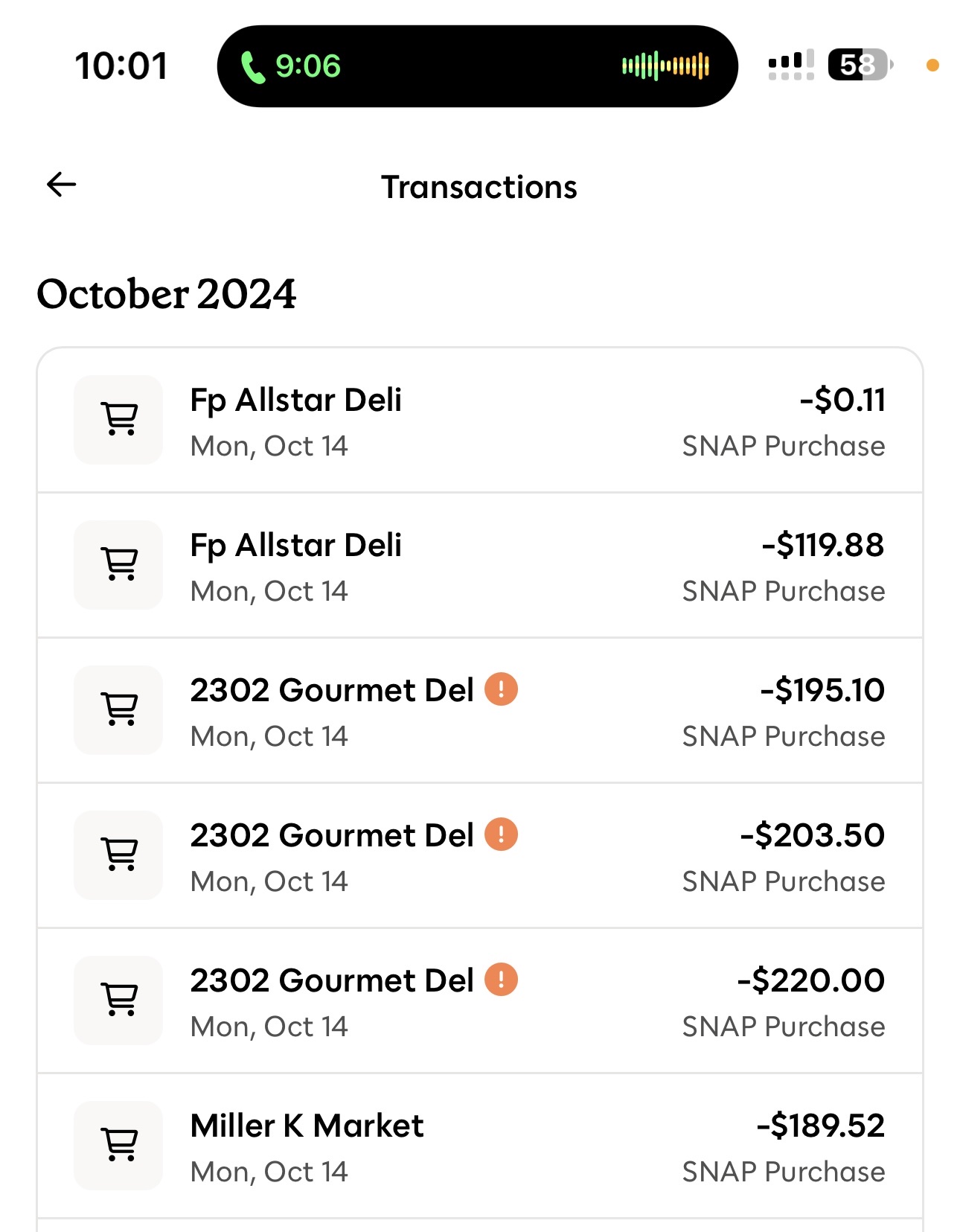This screenshot has height=1232, width=960.
Task: Open the ongoing call from green phone icon
Action: pyautogui.click(x=253, y=67)
